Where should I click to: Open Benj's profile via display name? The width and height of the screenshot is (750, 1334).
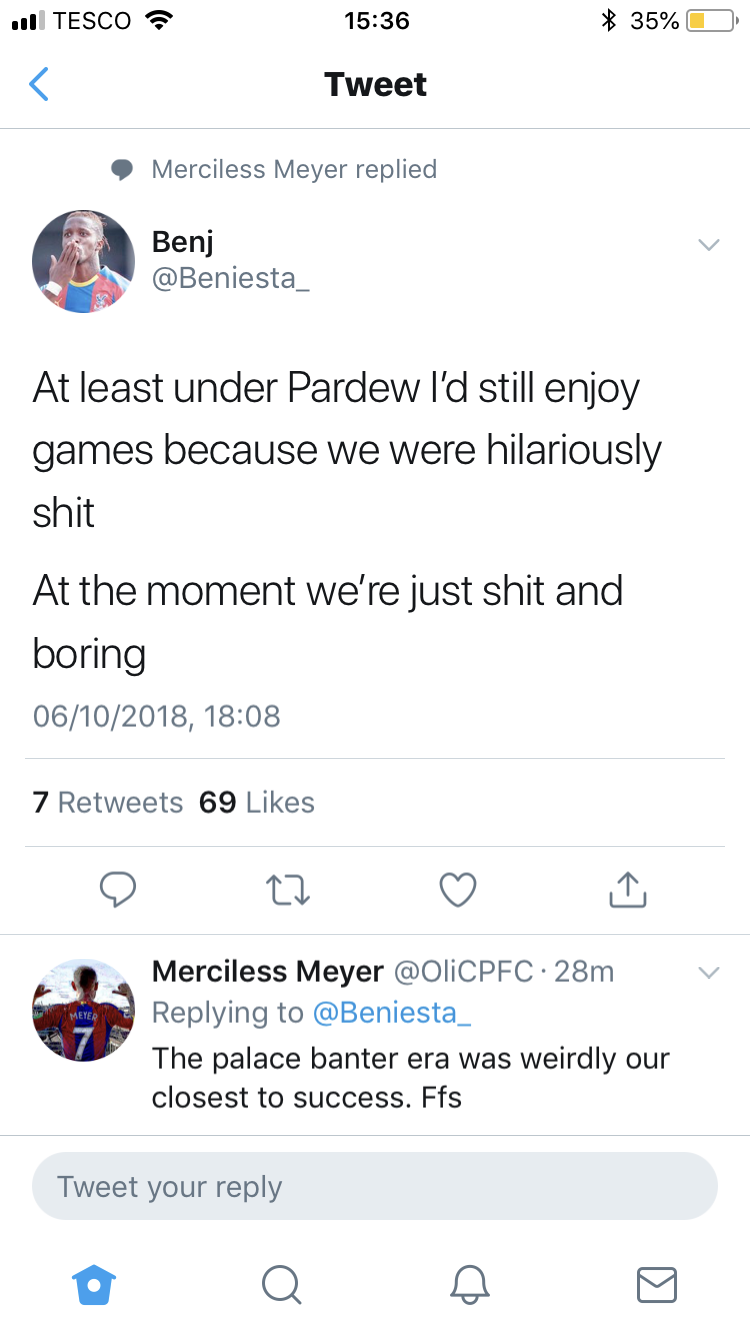(183, 241)
